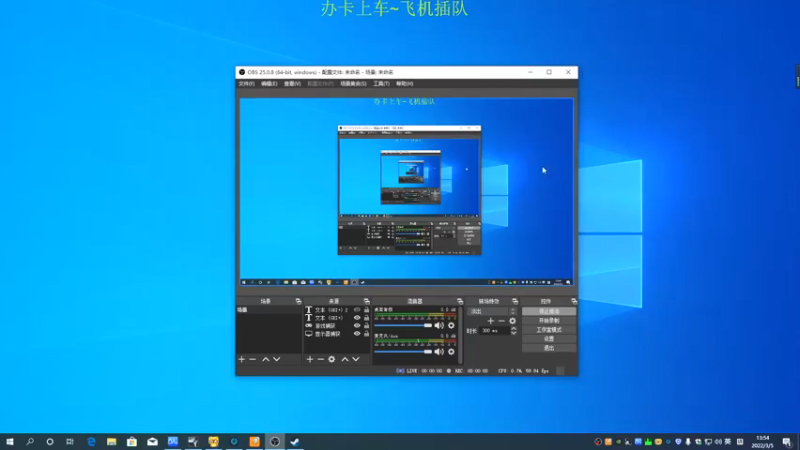Select the 显示器捕获 source row
The height and width of the screenshot is (450, 800).
[337, 334]
